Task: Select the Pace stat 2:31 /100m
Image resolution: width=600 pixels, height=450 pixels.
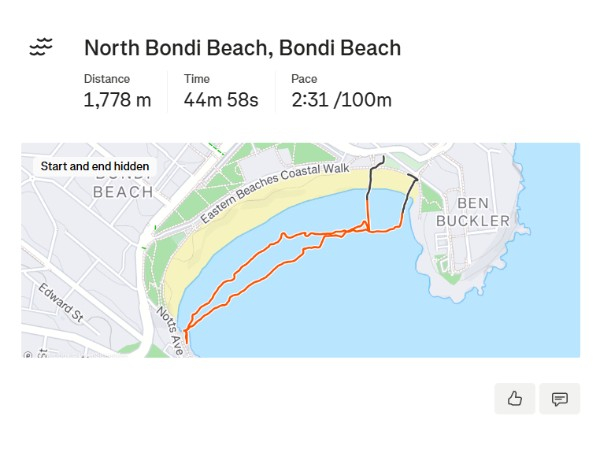Action: pyautogui.click(x=341, y=99)
